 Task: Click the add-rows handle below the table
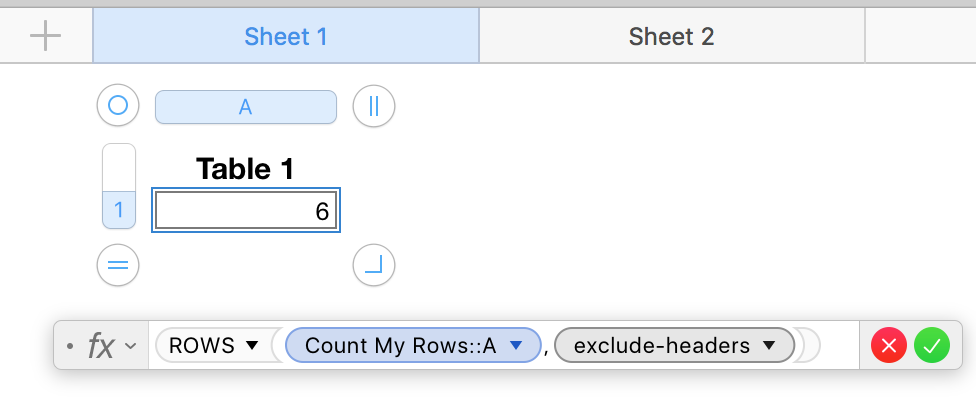(118, 265)
